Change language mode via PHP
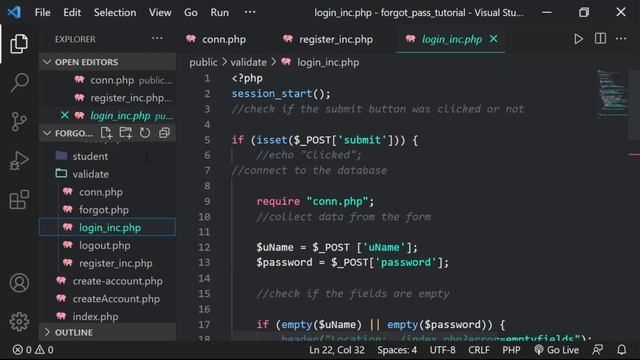This screenshot has width=640, height=360. point(511,350)
